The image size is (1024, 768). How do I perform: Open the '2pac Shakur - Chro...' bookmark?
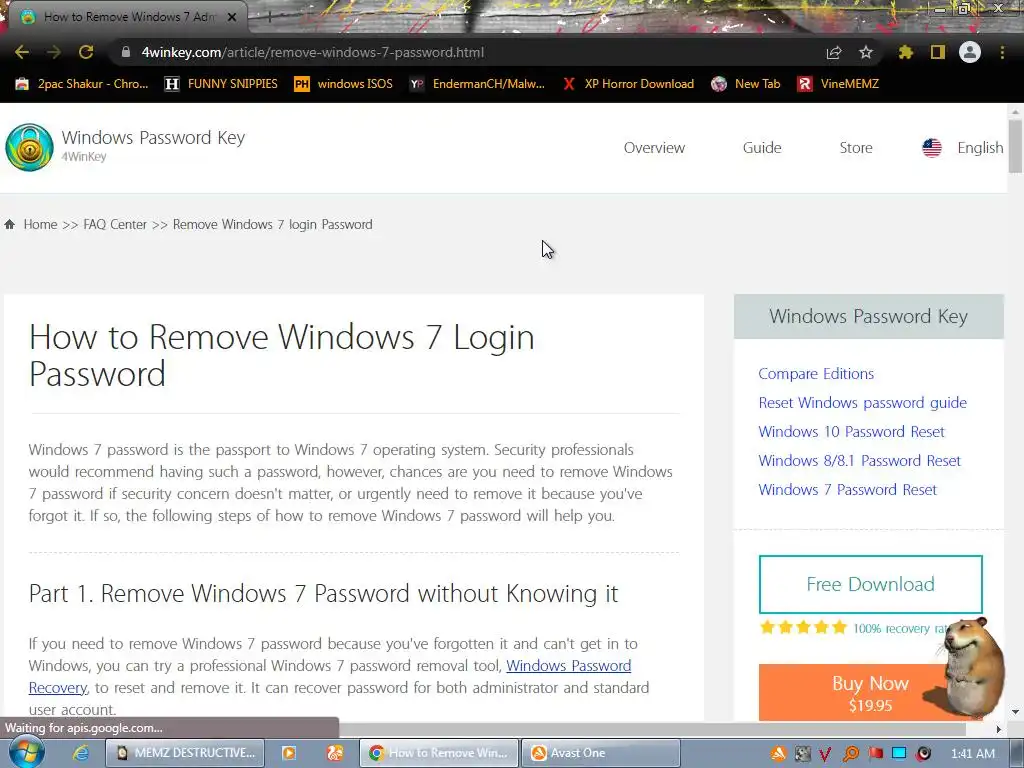pyautogui.click(x=82, y=84)
